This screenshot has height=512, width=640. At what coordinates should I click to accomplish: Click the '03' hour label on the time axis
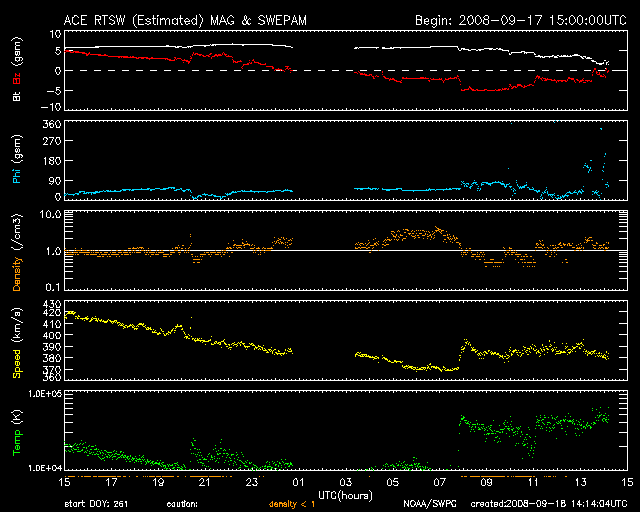coord(345,483)
